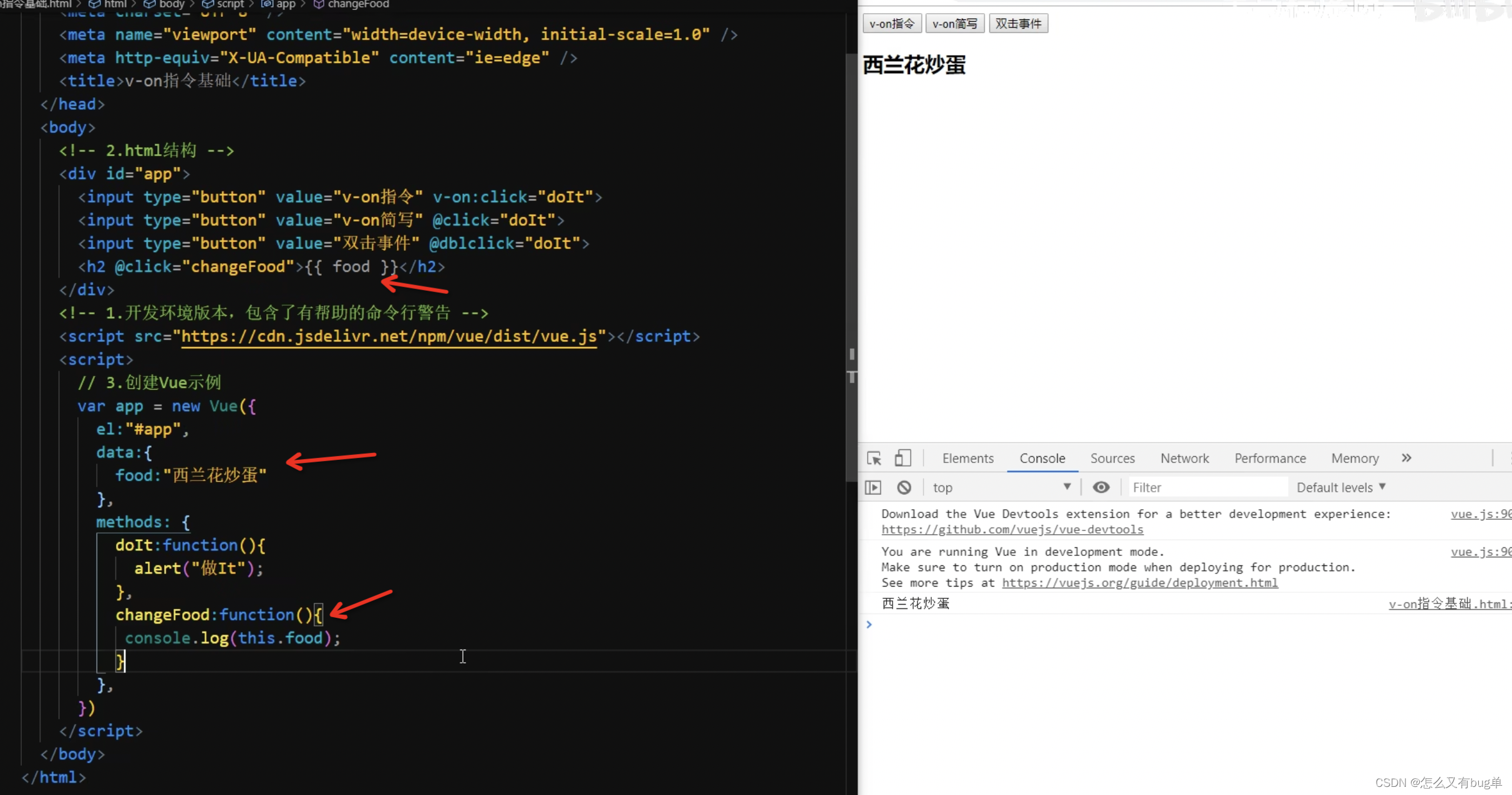Click the <title> tag code line

coord(182,81)
